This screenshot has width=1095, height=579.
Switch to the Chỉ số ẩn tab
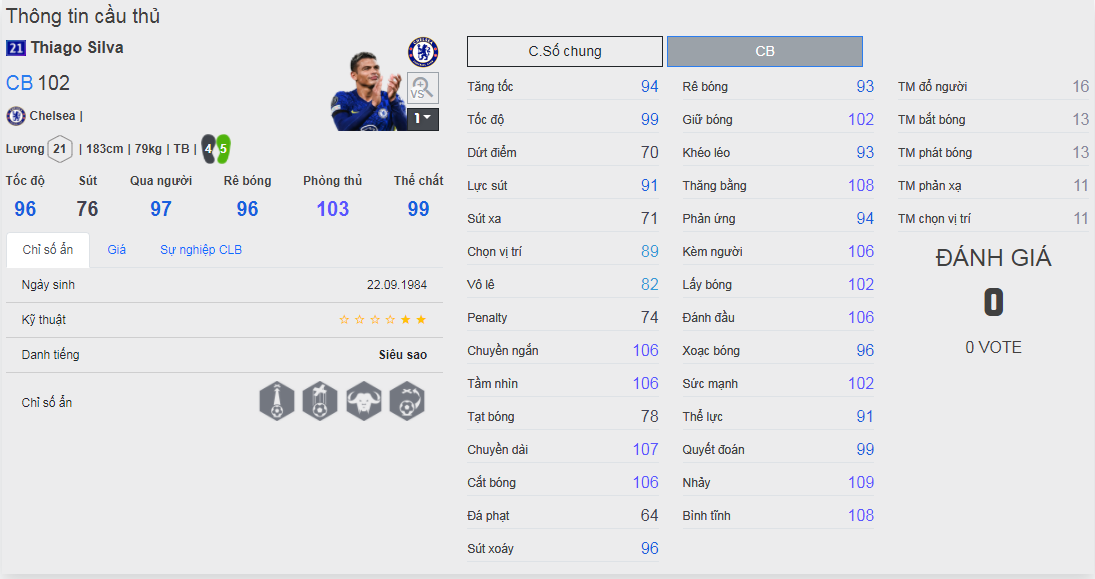[47, 250]
